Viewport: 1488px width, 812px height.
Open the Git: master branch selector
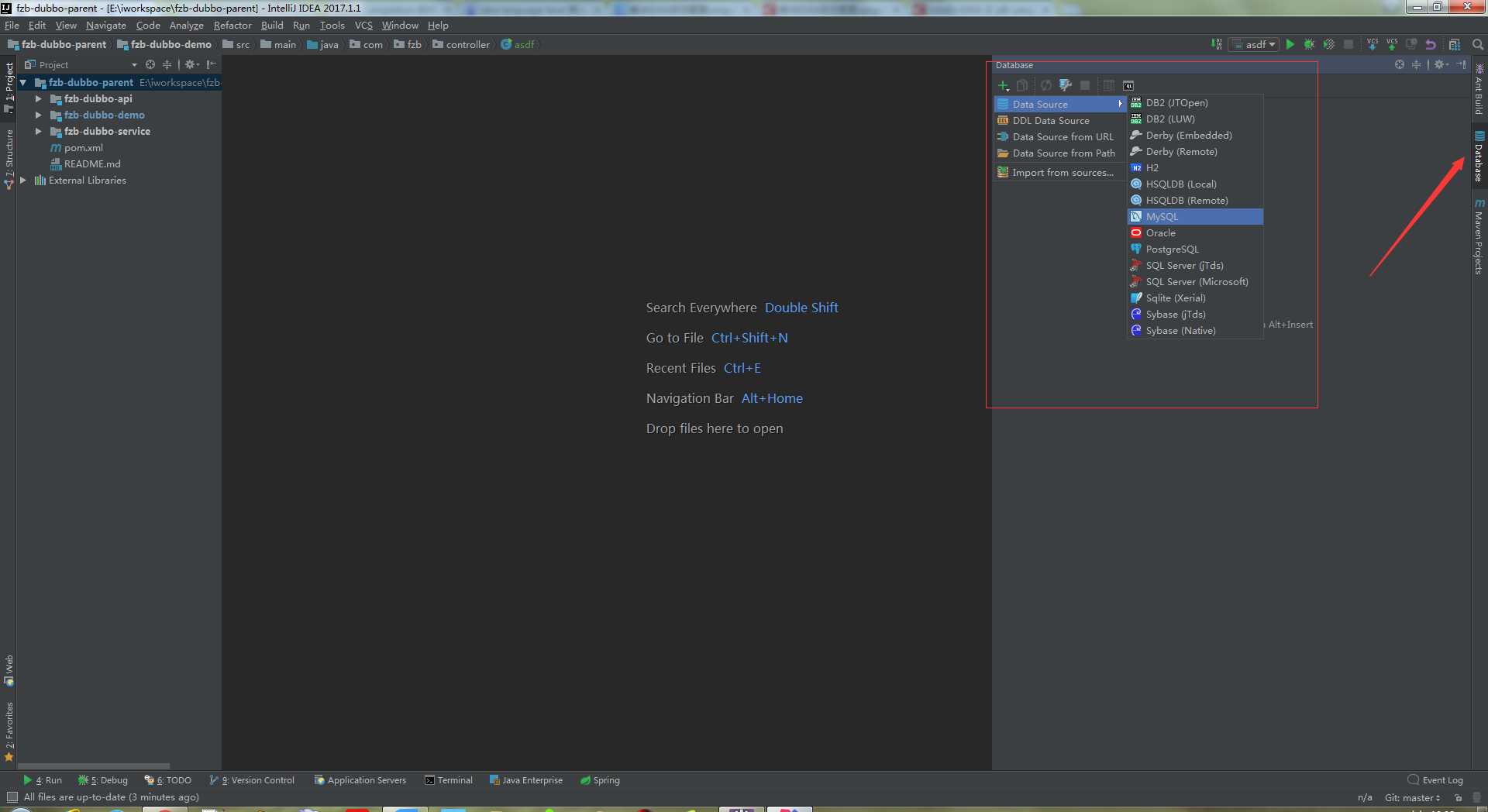1412,797
